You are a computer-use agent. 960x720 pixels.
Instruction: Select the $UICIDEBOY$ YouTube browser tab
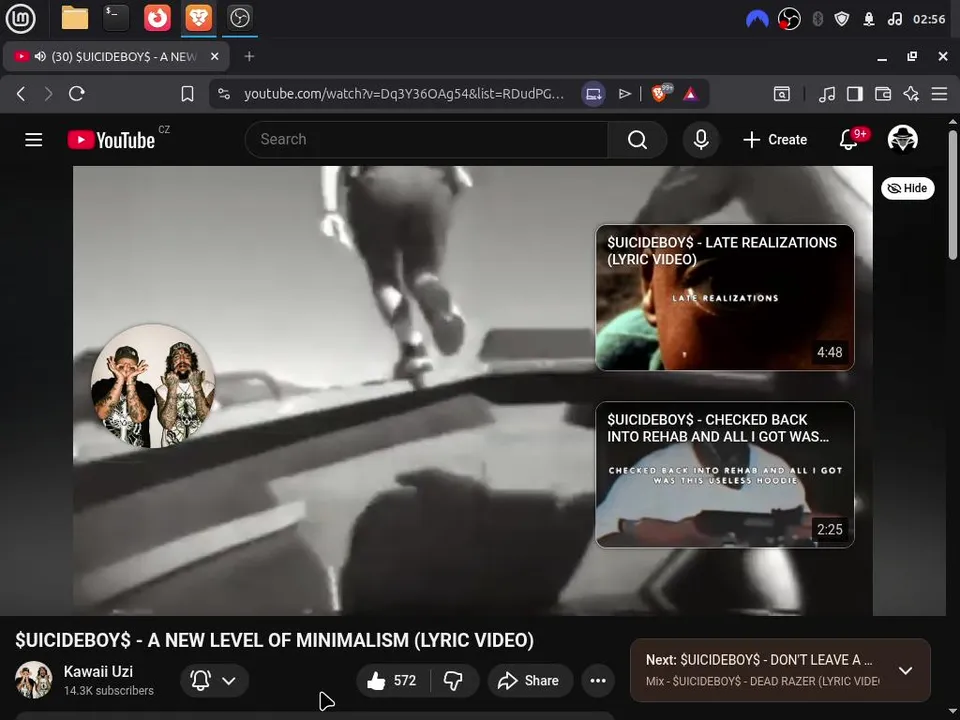pyautogui.click(x=116, y=56)
